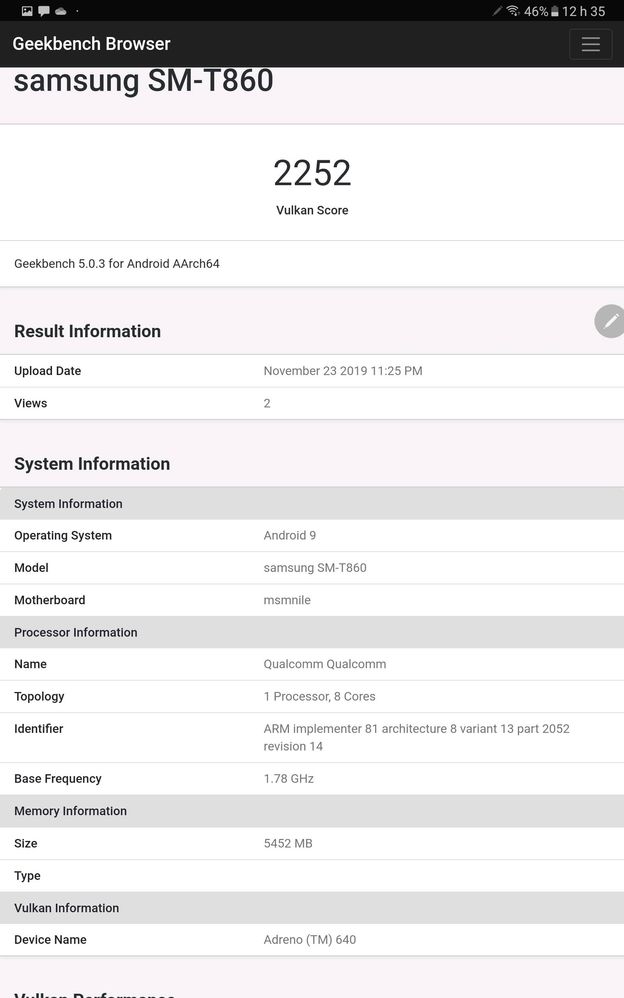Click the memory Type label

pyautogui.click(x=27, y=876)
